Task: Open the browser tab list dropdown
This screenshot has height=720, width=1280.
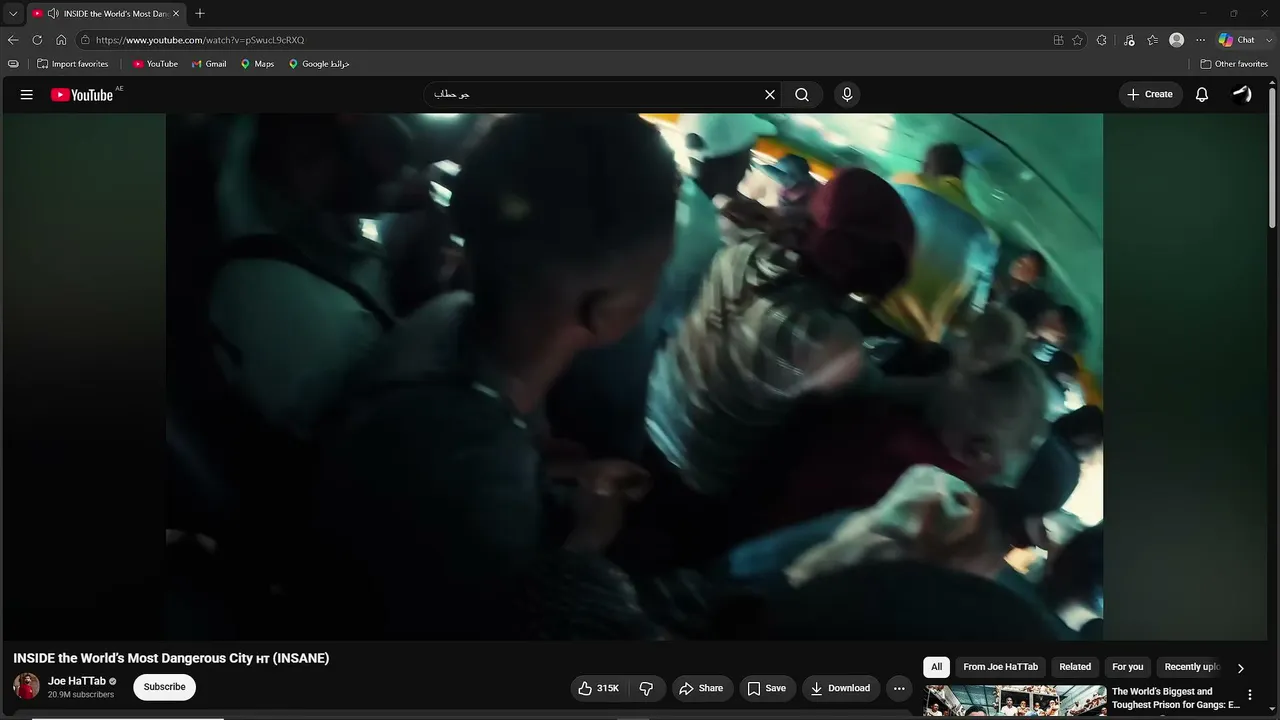Action: 13,13
